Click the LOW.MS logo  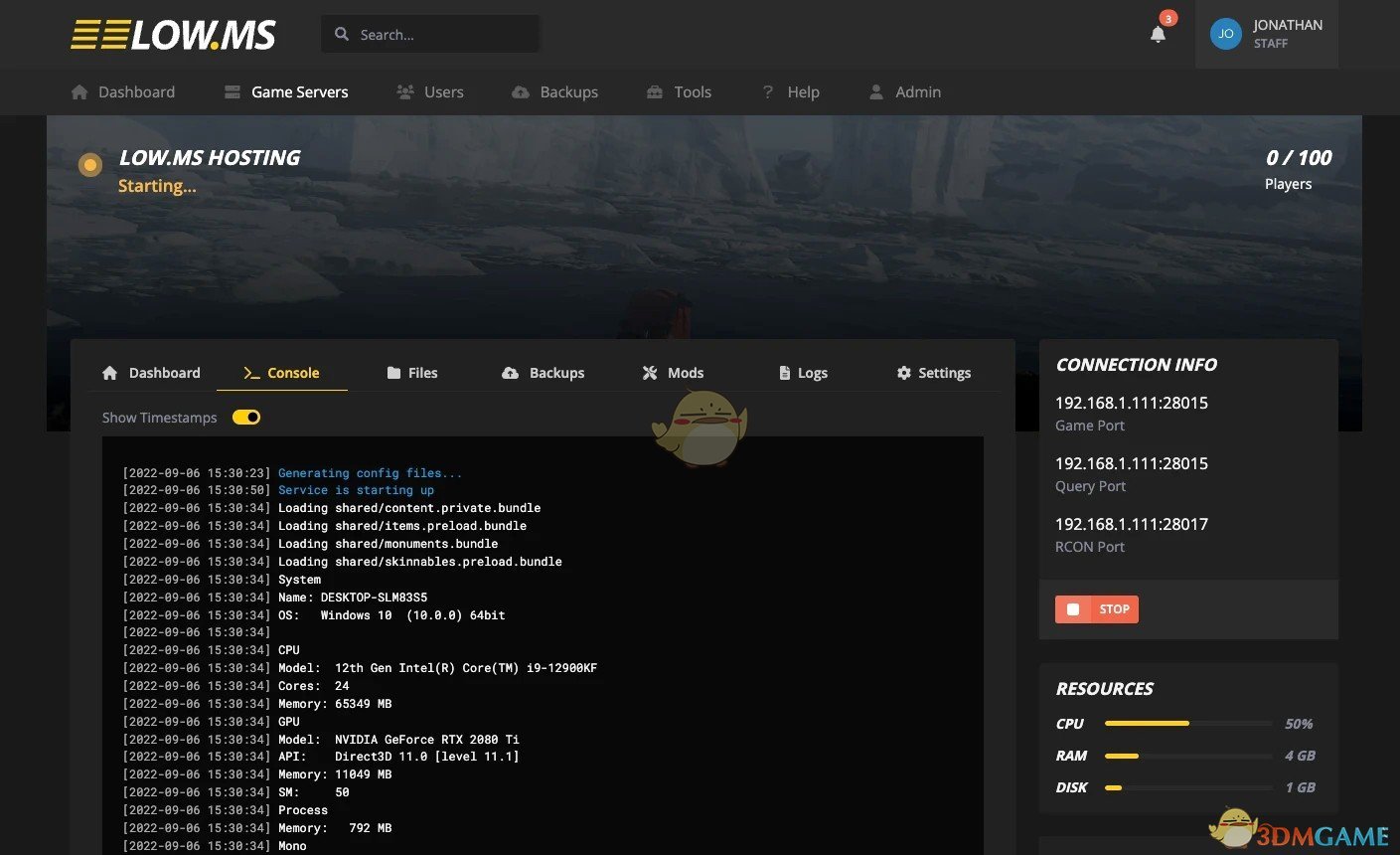tap(173, 35)
